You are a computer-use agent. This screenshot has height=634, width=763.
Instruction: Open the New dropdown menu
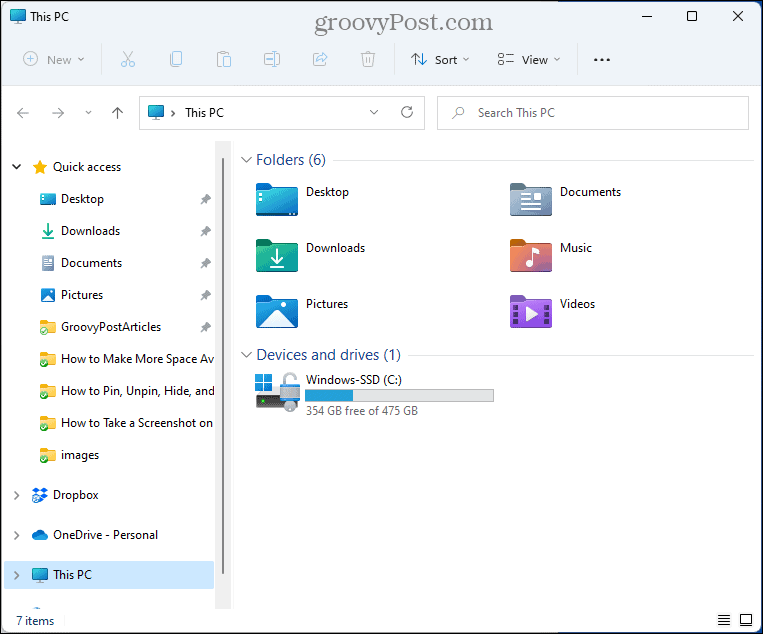54,59
